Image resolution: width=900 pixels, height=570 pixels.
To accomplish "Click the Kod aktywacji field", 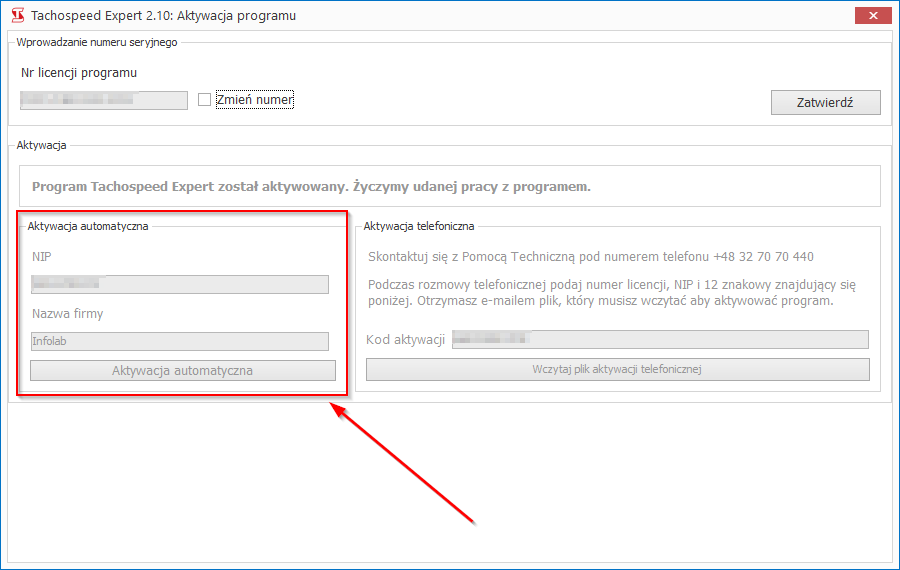I will tap(660, 339).
